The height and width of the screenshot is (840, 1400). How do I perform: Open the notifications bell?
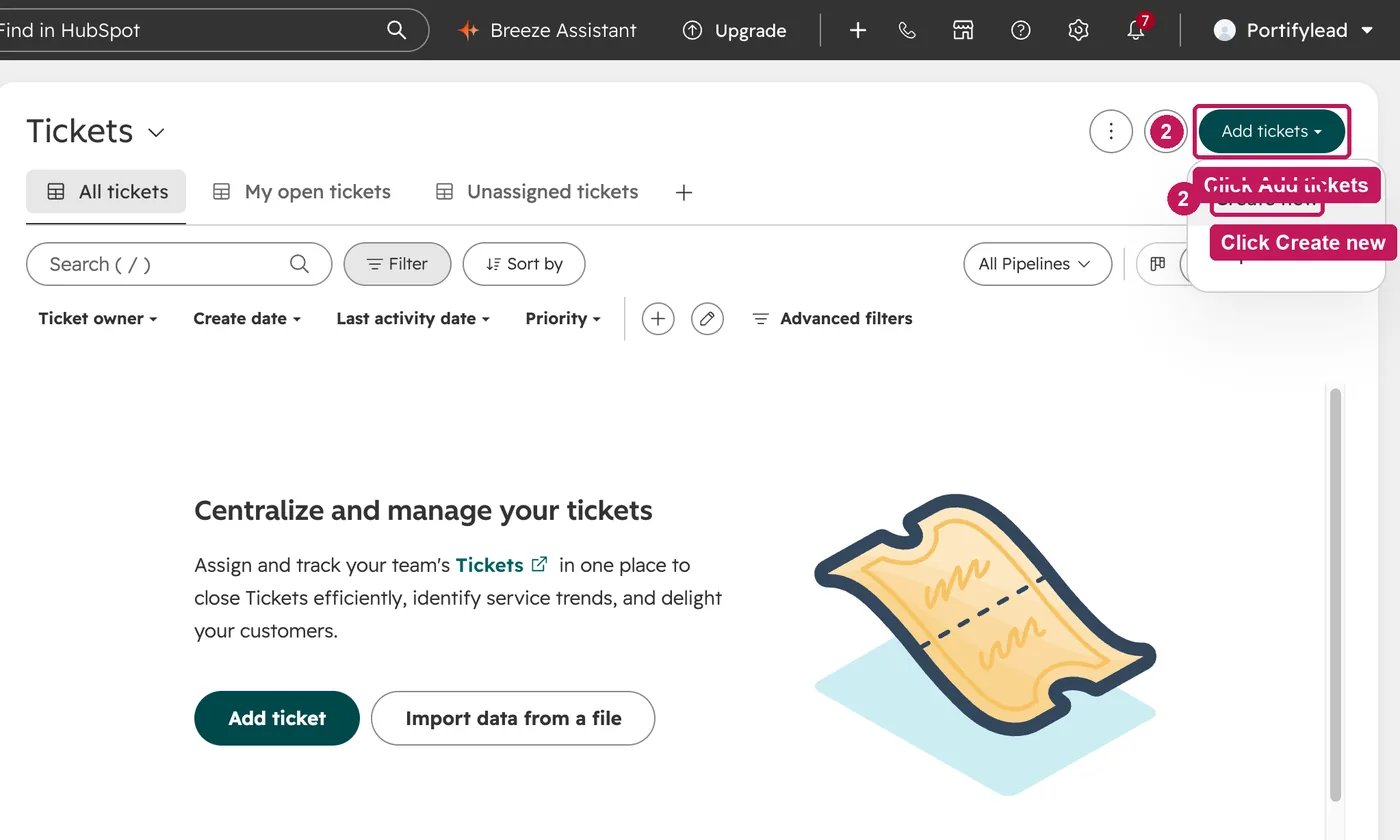tap(1136, 30)
